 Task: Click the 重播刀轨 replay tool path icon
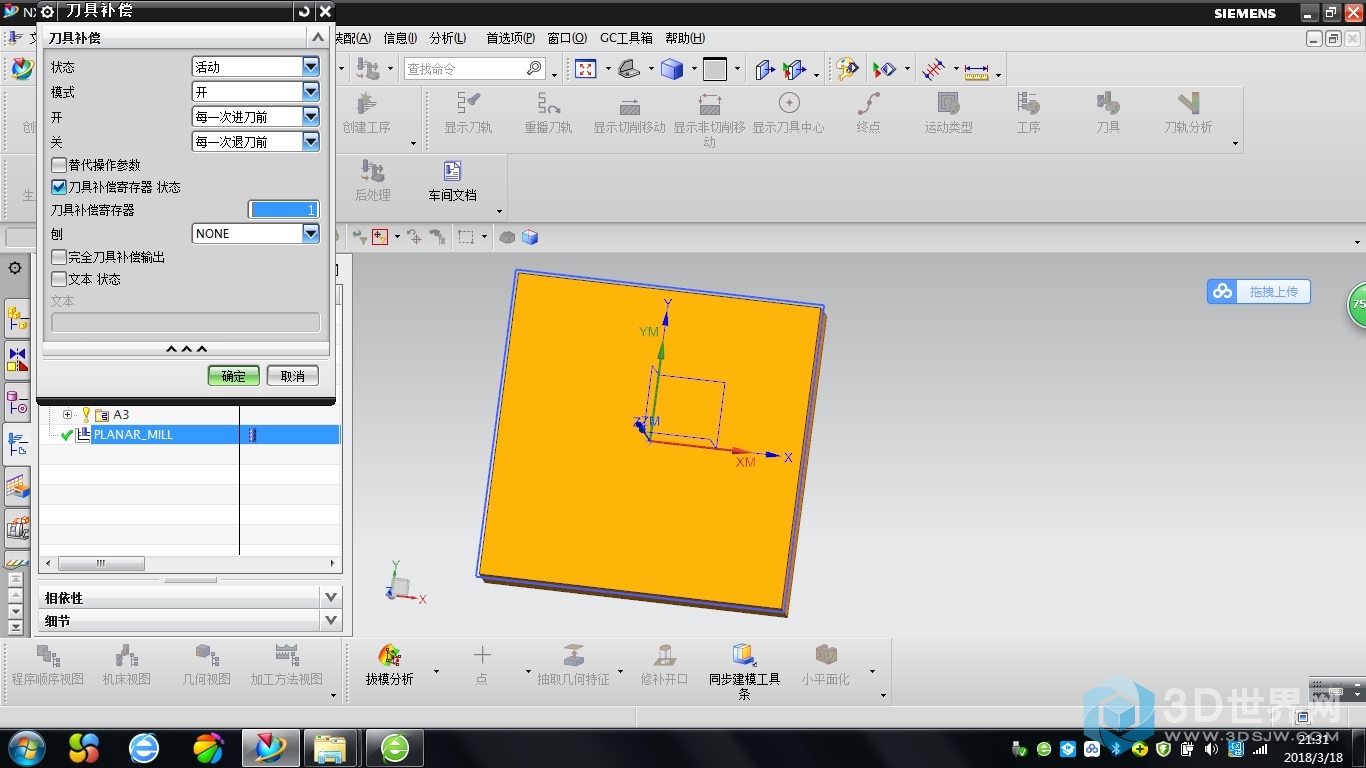(548, 103)
